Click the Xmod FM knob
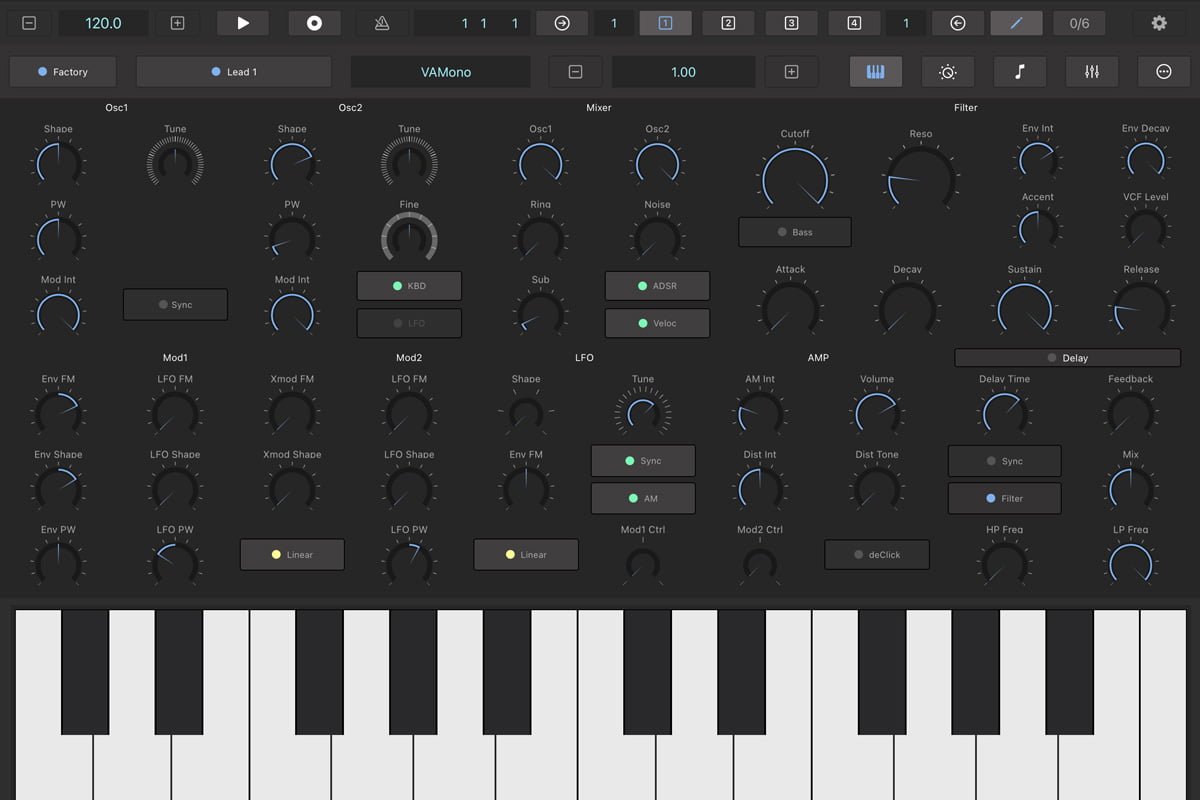1200x800 pixels. coord(292,412)
